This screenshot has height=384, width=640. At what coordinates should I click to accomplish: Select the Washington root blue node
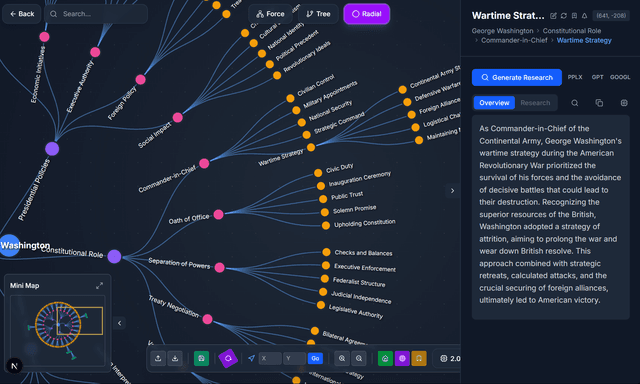[9, 245]
